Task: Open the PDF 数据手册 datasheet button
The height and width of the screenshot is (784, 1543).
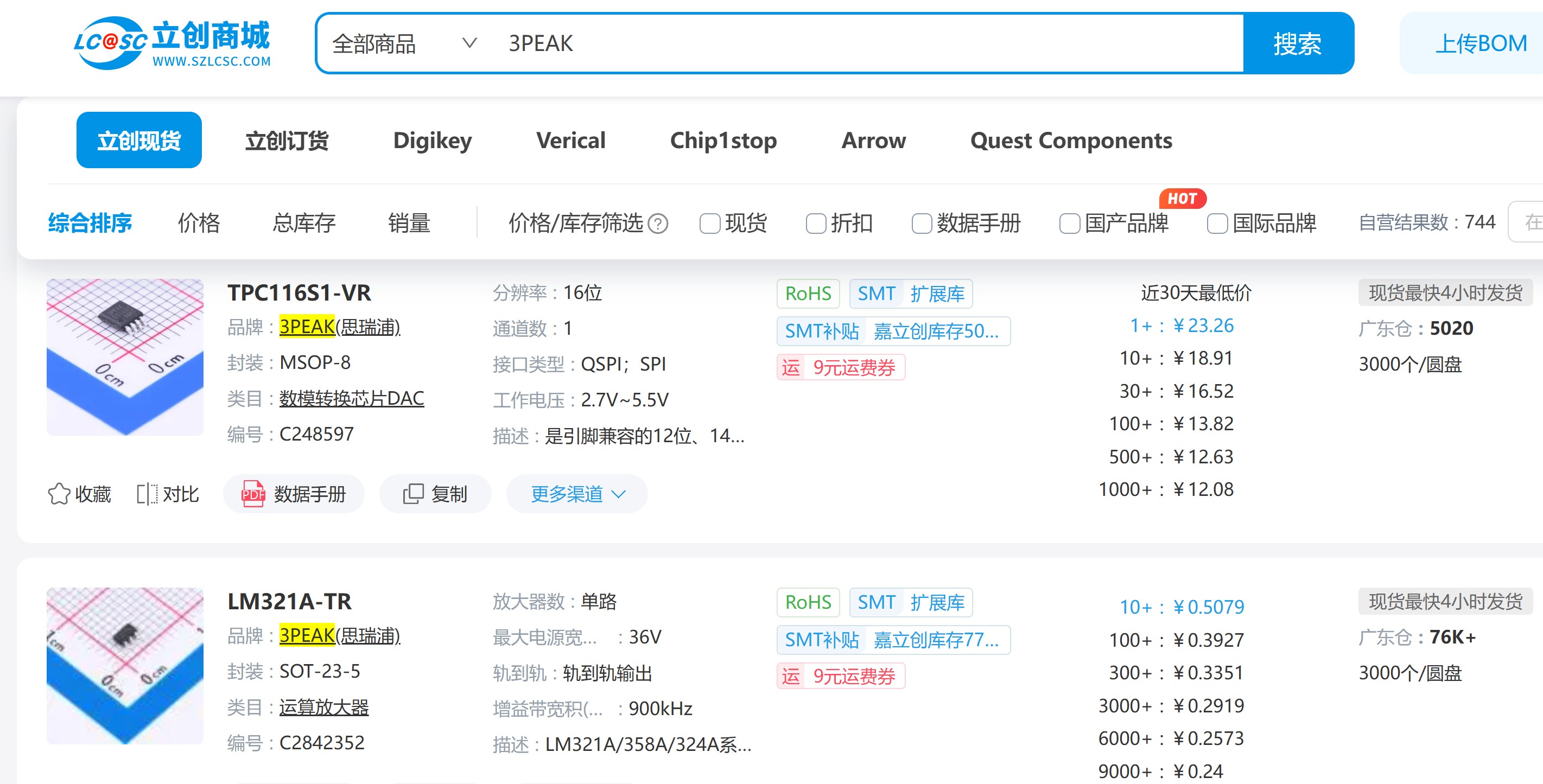Action: [x=294, y=494]
